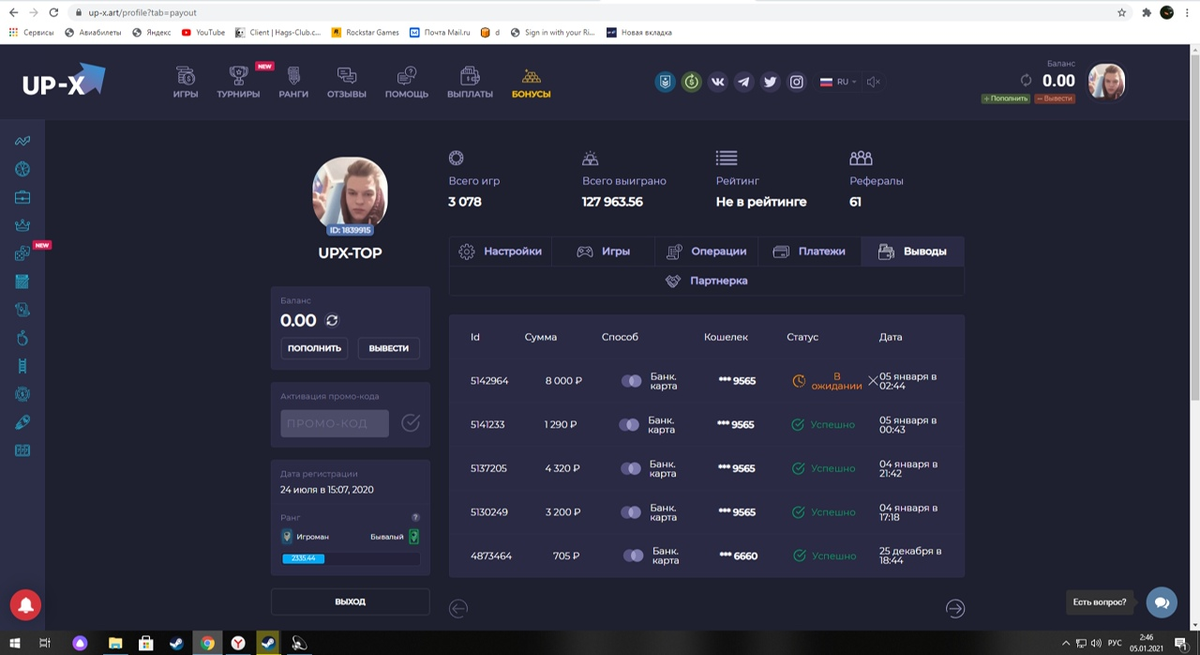Expand the RU language dropdown

click(x=838, y=82)
